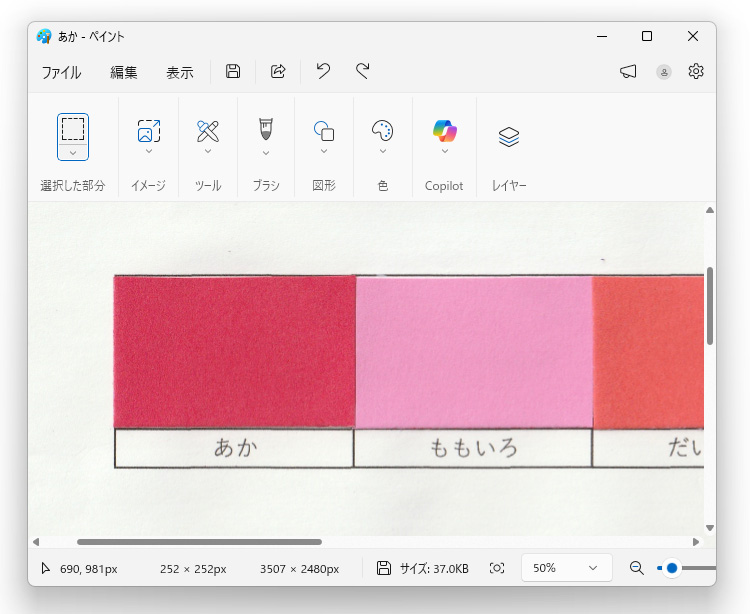Open the ファイル (File) menu
750x614 pixels.
pyautogui.click(x=61, y=72)
